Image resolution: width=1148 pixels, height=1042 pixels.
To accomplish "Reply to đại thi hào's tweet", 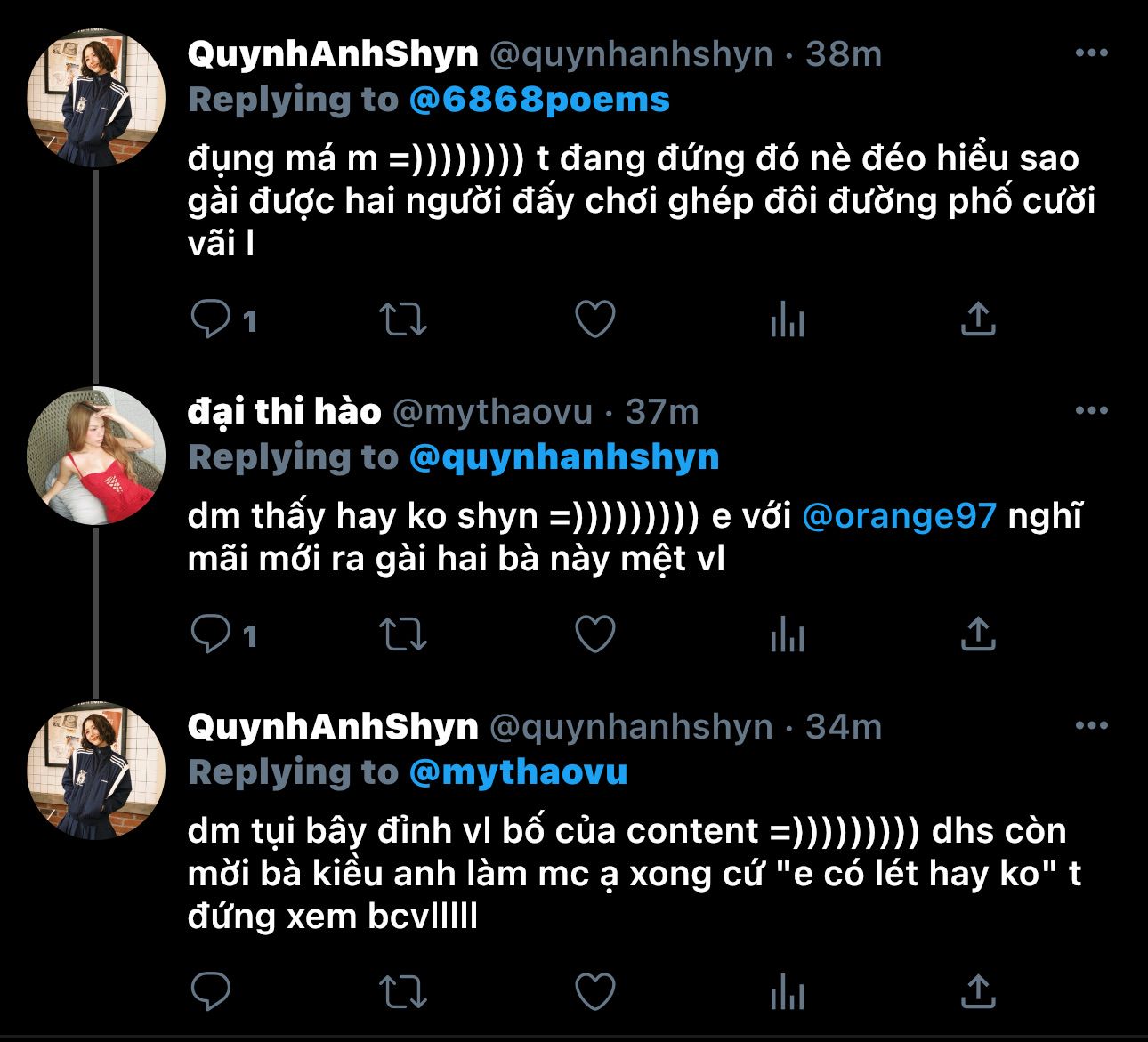I will click(x=211, y=634).
